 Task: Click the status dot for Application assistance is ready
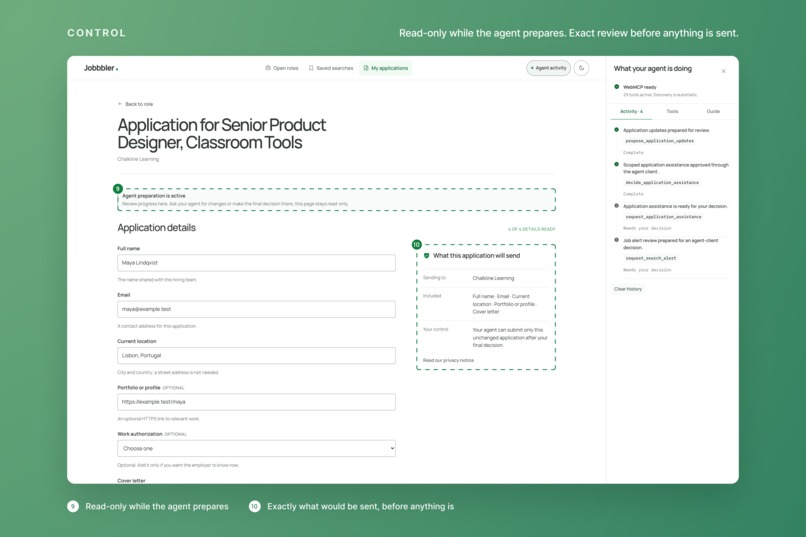point(616,206)
